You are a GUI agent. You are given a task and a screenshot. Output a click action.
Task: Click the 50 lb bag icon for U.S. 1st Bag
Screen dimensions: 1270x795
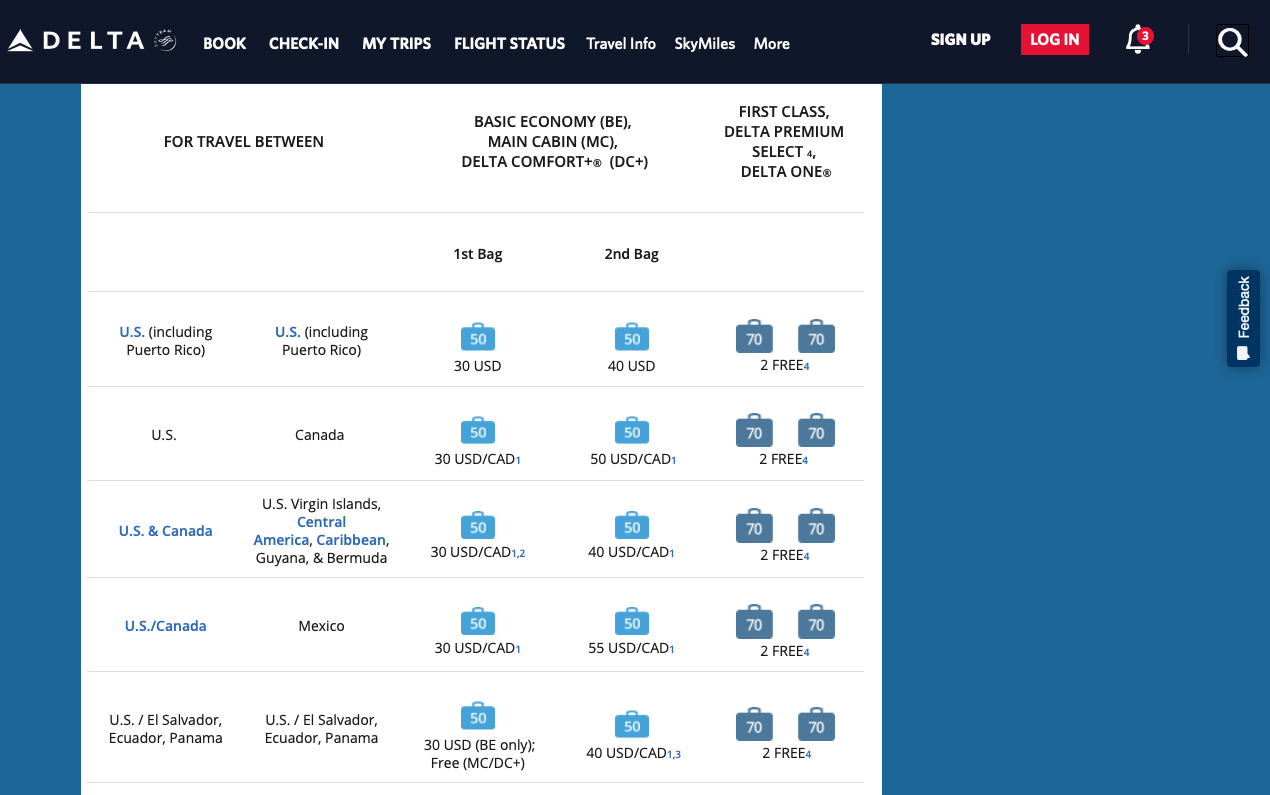(x=477, y=338)
